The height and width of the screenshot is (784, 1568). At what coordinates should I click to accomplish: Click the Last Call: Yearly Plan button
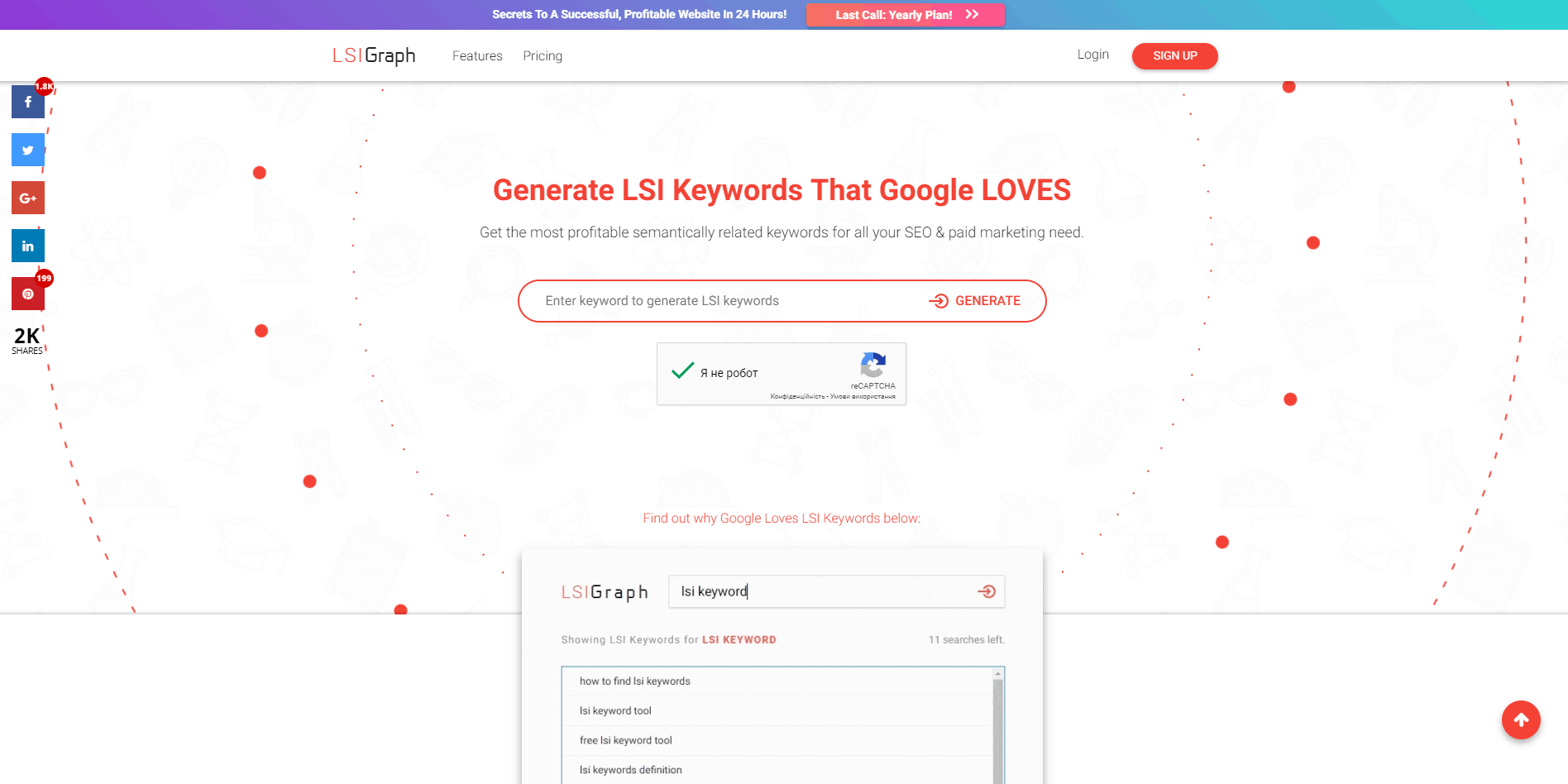906,15
